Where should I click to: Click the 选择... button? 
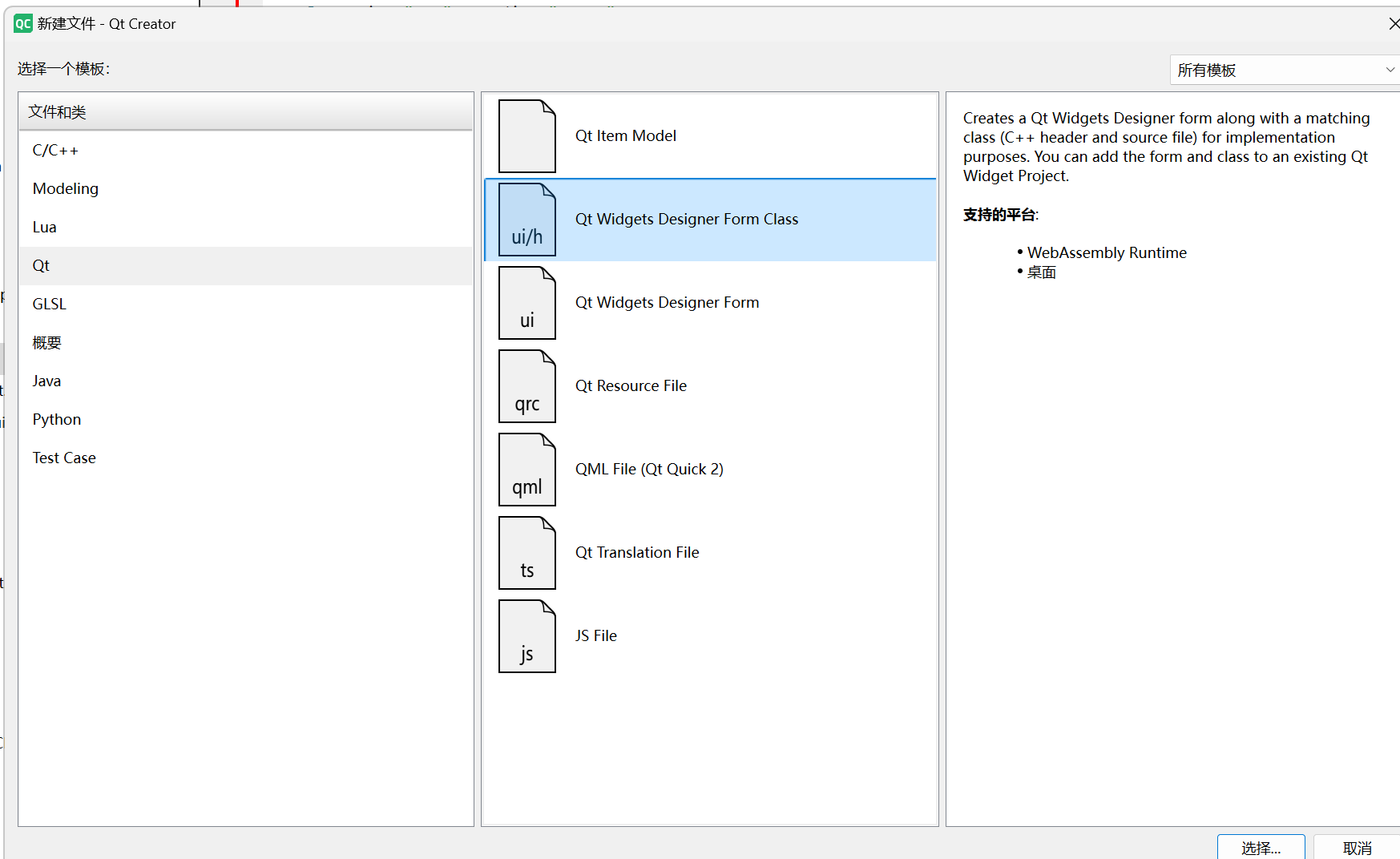click(1261, 848)
